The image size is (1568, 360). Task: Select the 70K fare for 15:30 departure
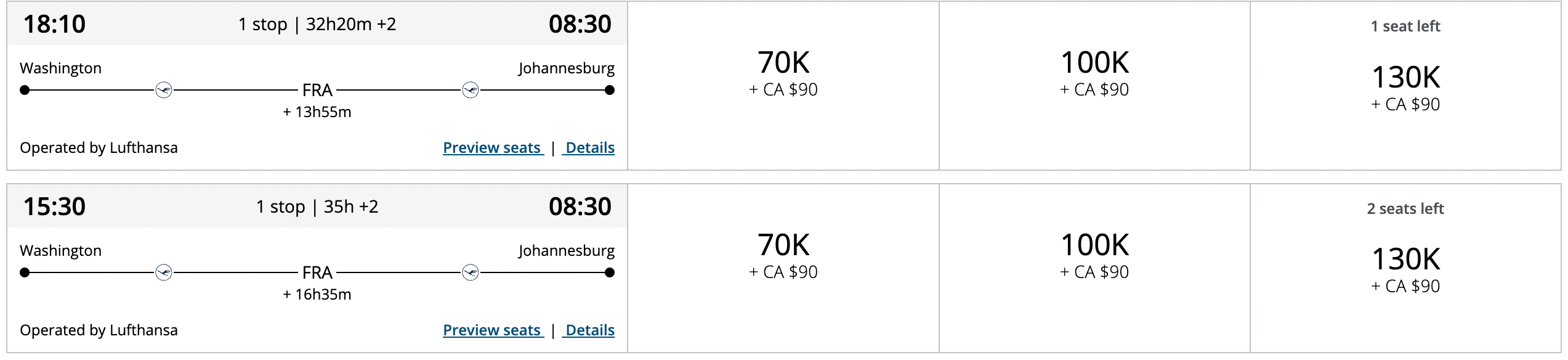[783, 268]
